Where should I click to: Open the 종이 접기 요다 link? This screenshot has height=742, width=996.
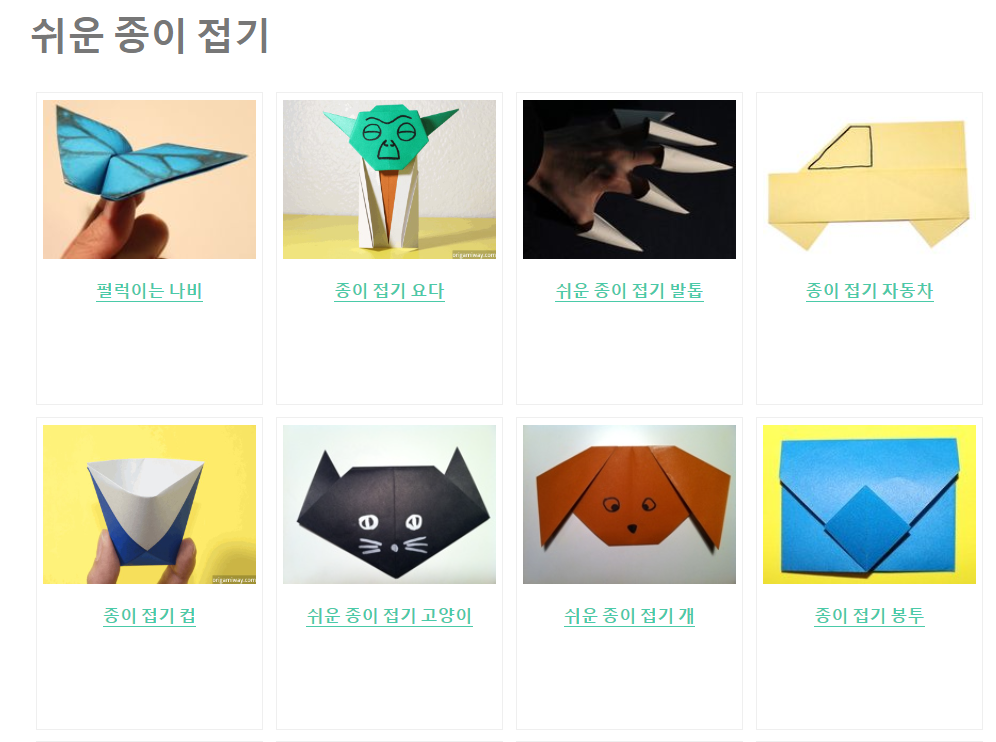[389, 291]
